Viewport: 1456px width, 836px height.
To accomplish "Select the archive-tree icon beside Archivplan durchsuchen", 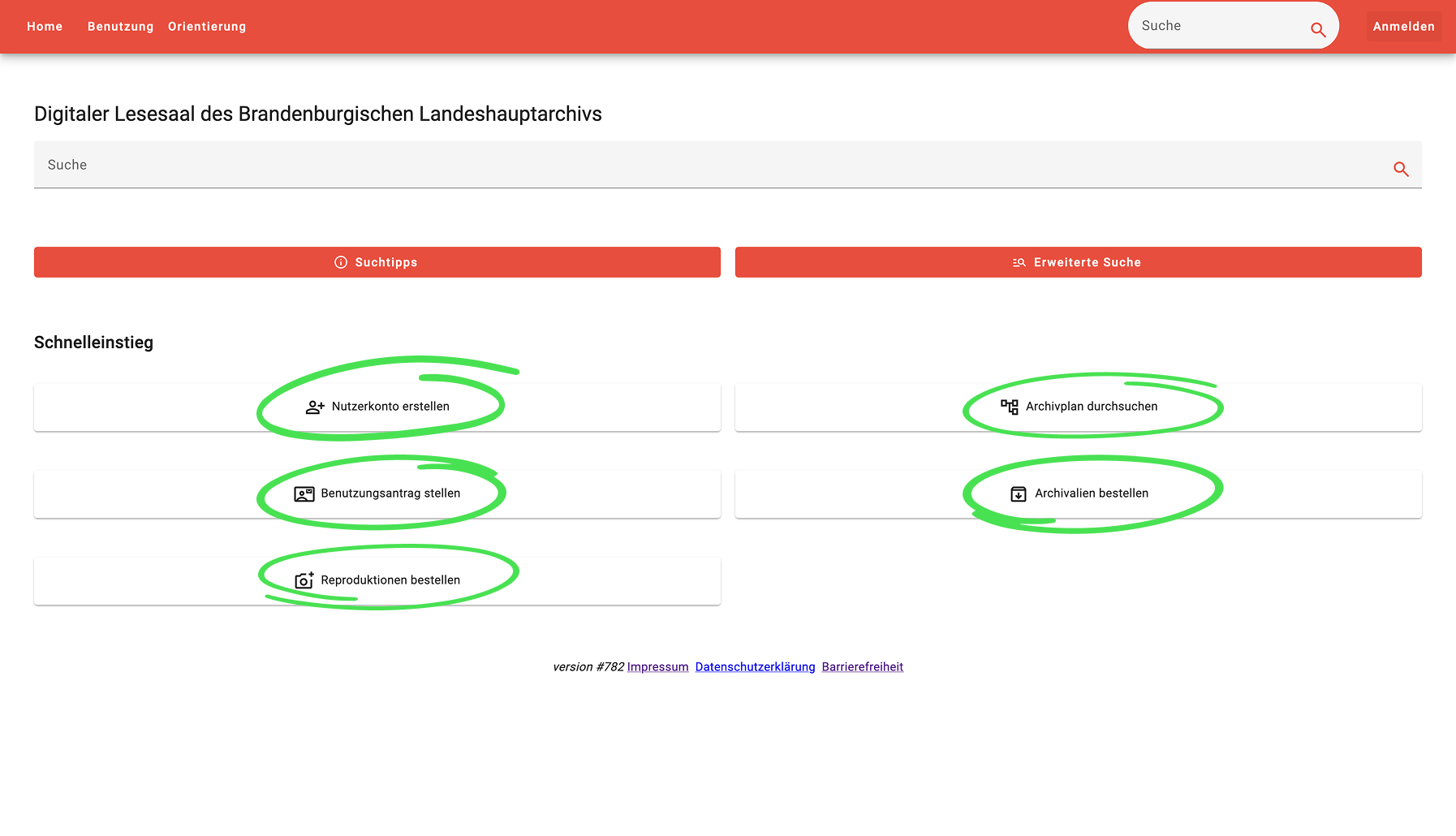I will coord(1010,407).
